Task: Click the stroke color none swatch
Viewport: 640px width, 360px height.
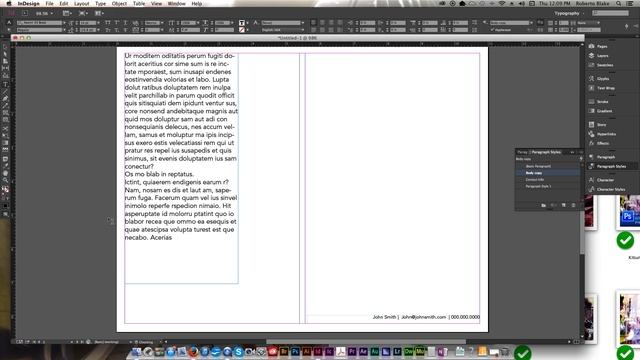Action: [242, 30]
